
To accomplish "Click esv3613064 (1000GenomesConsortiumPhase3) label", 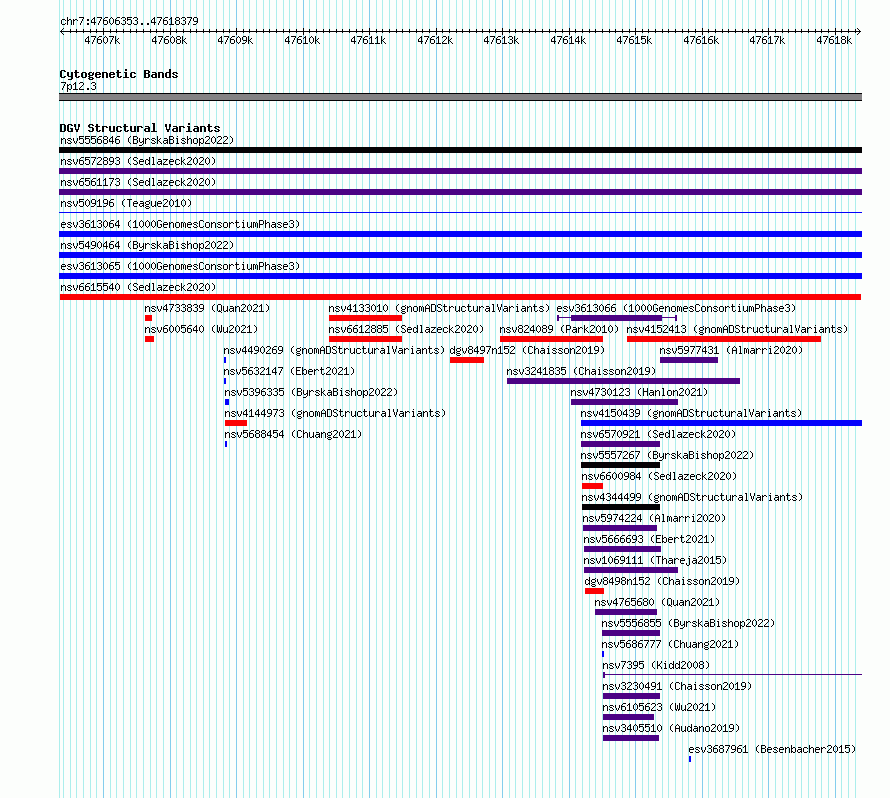I will pyautogui.click(x=180, y=224).
